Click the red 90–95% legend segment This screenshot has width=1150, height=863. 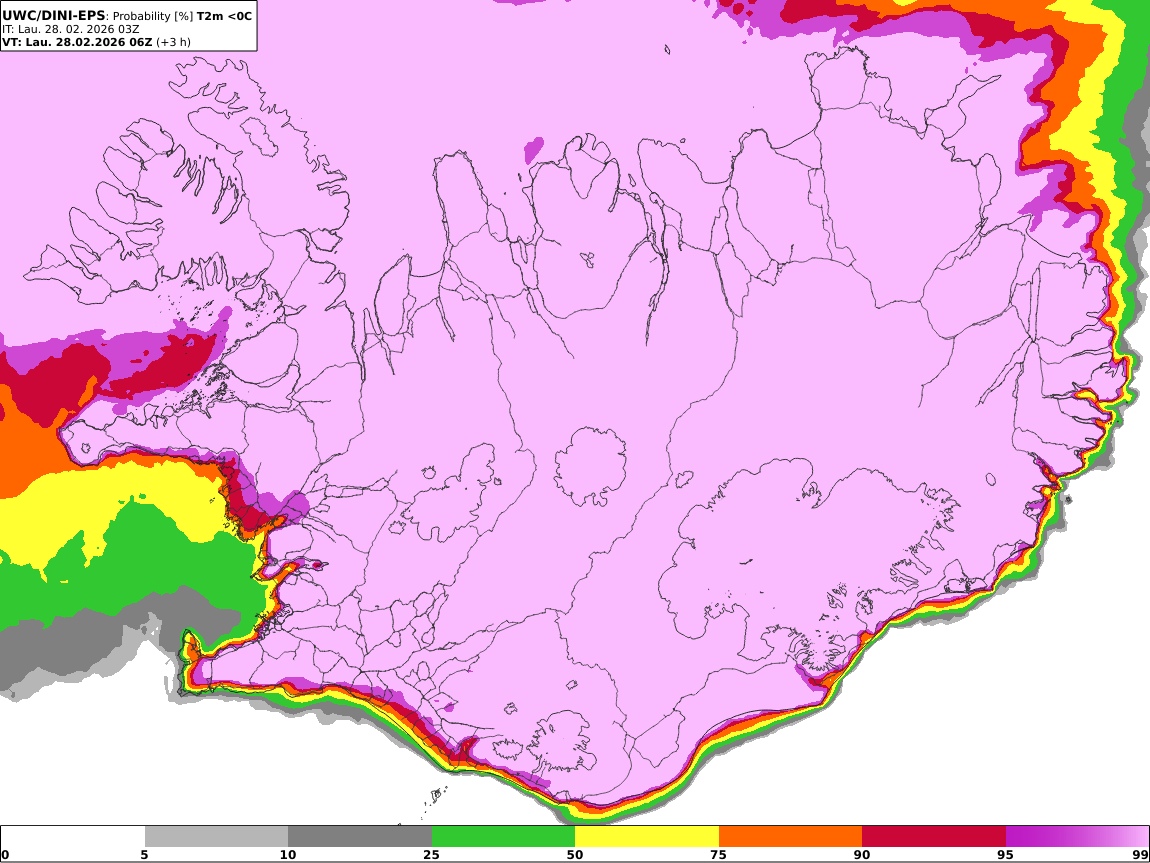coord(934,837)
